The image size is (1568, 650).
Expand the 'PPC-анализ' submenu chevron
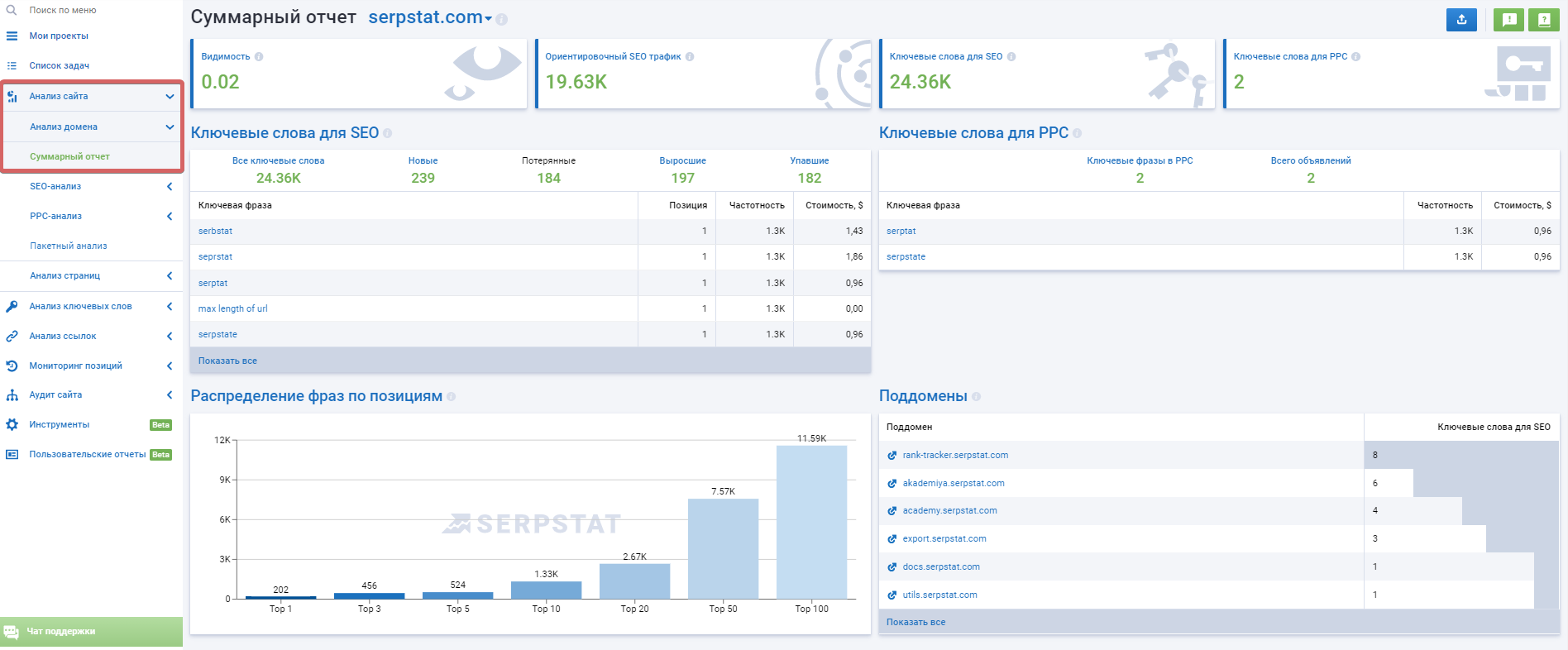[x=170, y=216]
